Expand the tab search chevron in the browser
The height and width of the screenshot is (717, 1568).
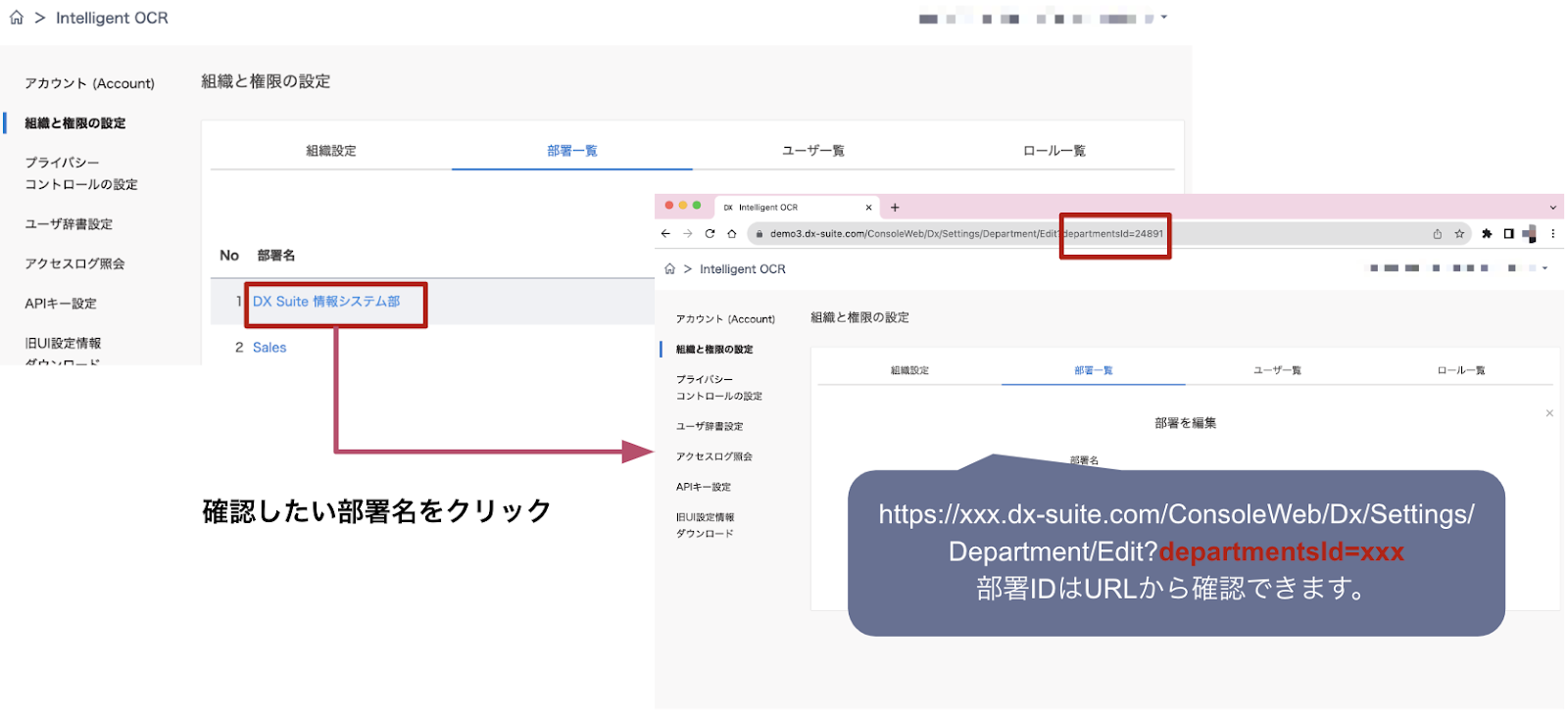(1552, 208)
